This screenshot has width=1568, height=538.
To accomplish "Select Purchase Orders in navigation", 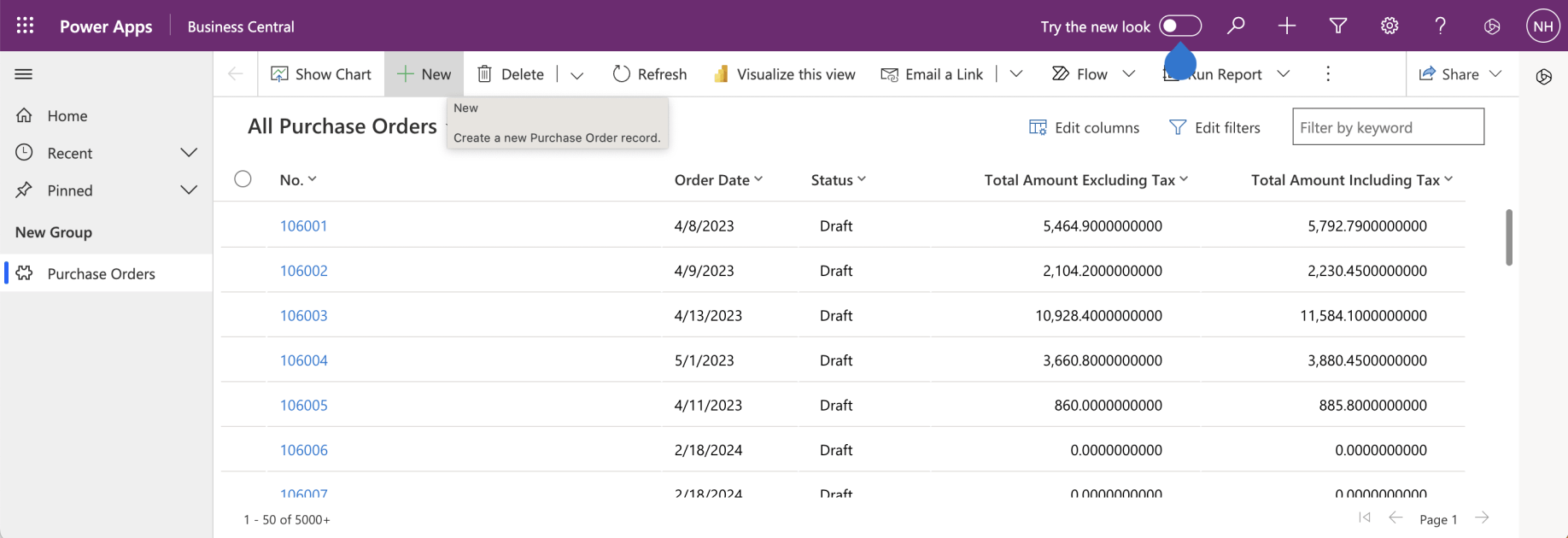I will pyautogui.click(x=101, y=274).
